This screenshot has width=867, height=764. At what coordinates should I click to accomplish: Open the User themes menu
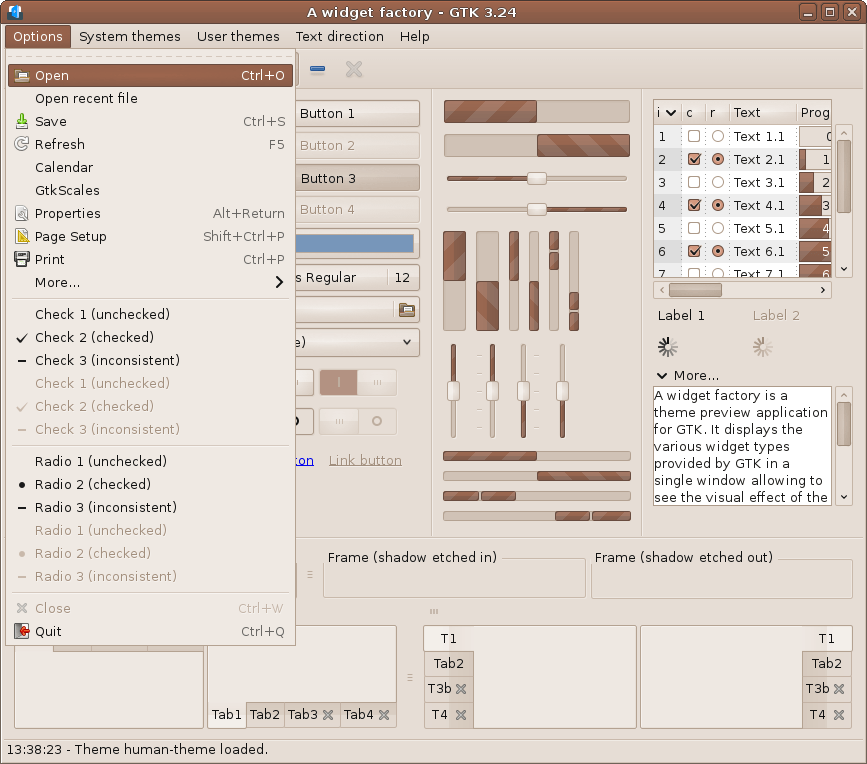pos(238,36)
